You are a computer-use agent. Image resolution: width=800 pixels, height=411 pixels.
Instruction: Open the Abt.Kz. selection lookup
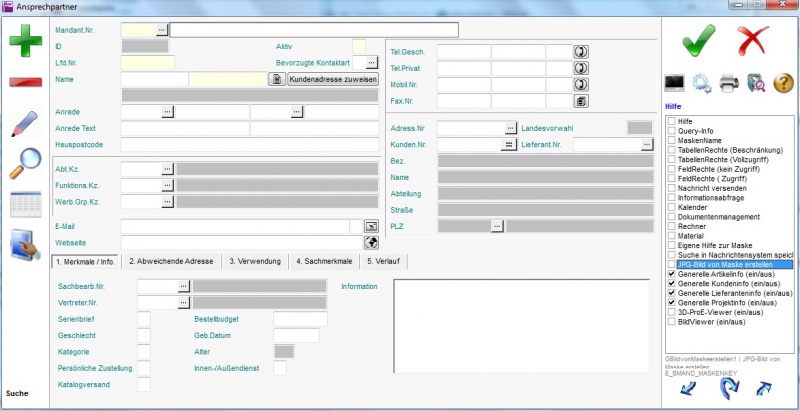(x=168, y=169)
